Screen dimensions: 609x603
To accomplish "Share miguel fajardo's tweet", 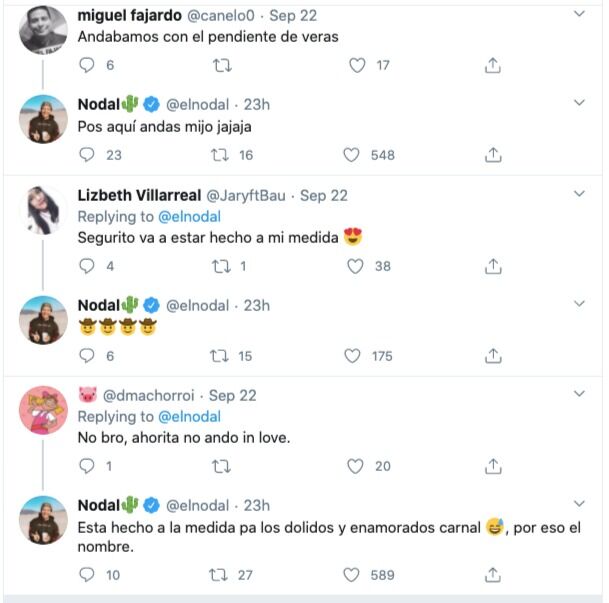I will pyautogui.click(x=492, y=65).
